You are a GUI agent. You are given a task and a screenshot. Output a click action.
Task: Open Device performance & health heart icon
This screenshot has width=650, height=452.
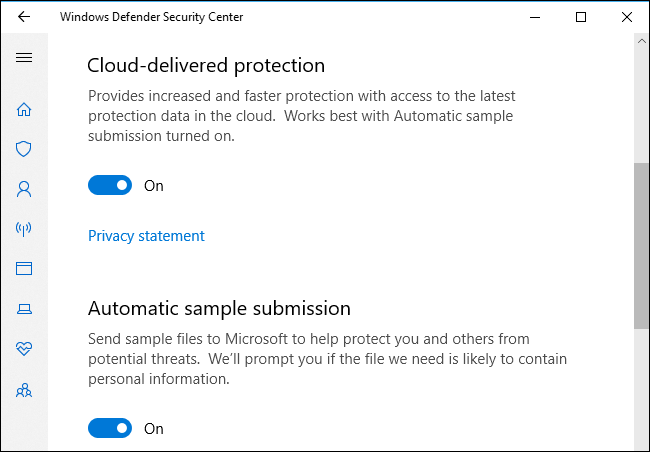click(x=24, y=348)
